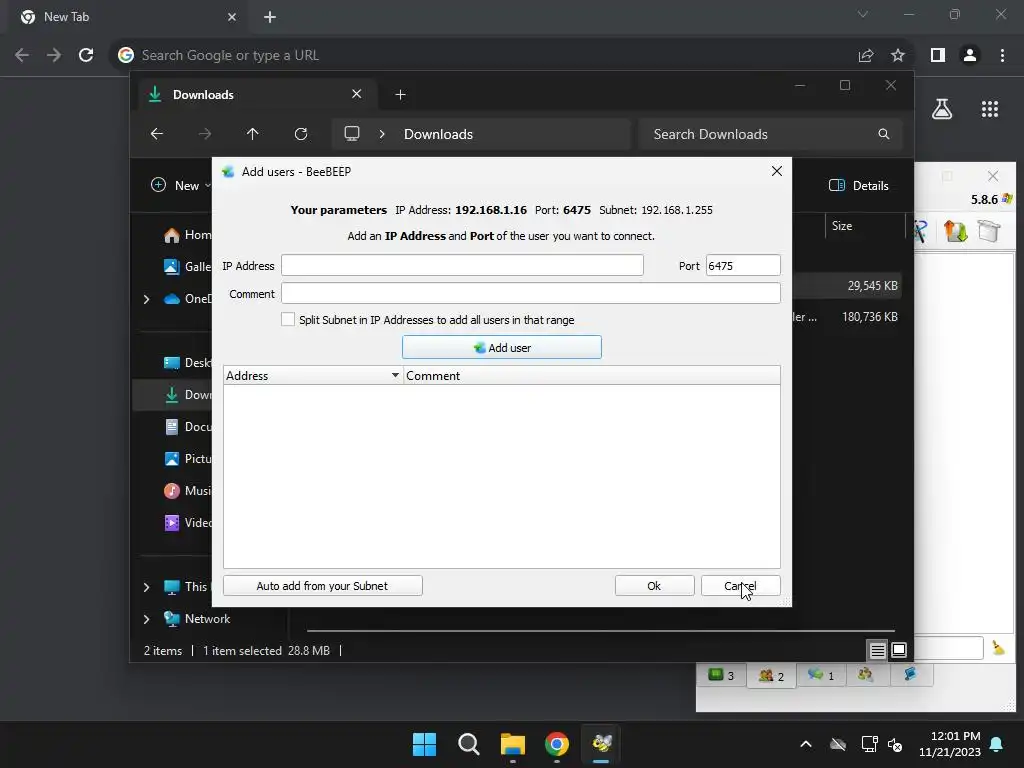
Task: Click BeeBEEP trash bin toolbar icon
Action: coord(989,231)
